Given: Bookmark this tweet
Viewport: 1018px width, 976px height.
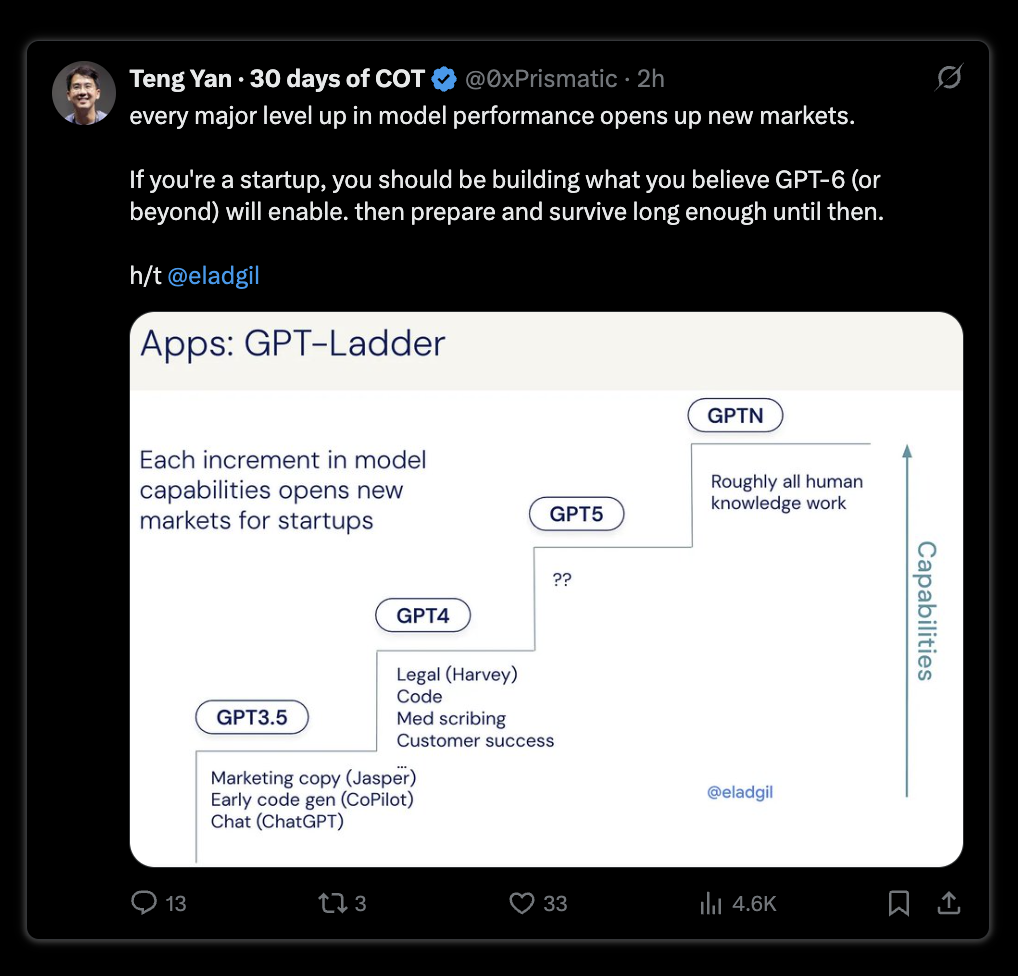Looking at the screenshot, I should tap(899, 903).
